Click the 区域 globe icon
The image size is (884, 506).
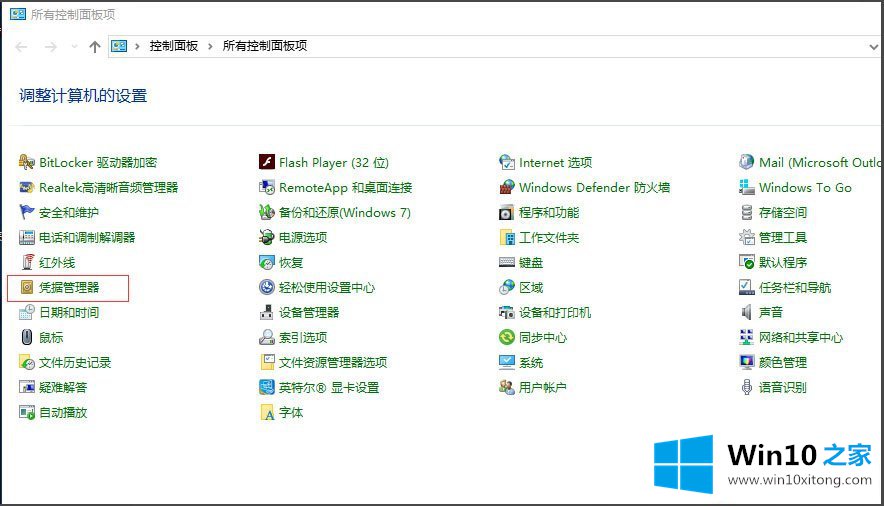[507, 287]
